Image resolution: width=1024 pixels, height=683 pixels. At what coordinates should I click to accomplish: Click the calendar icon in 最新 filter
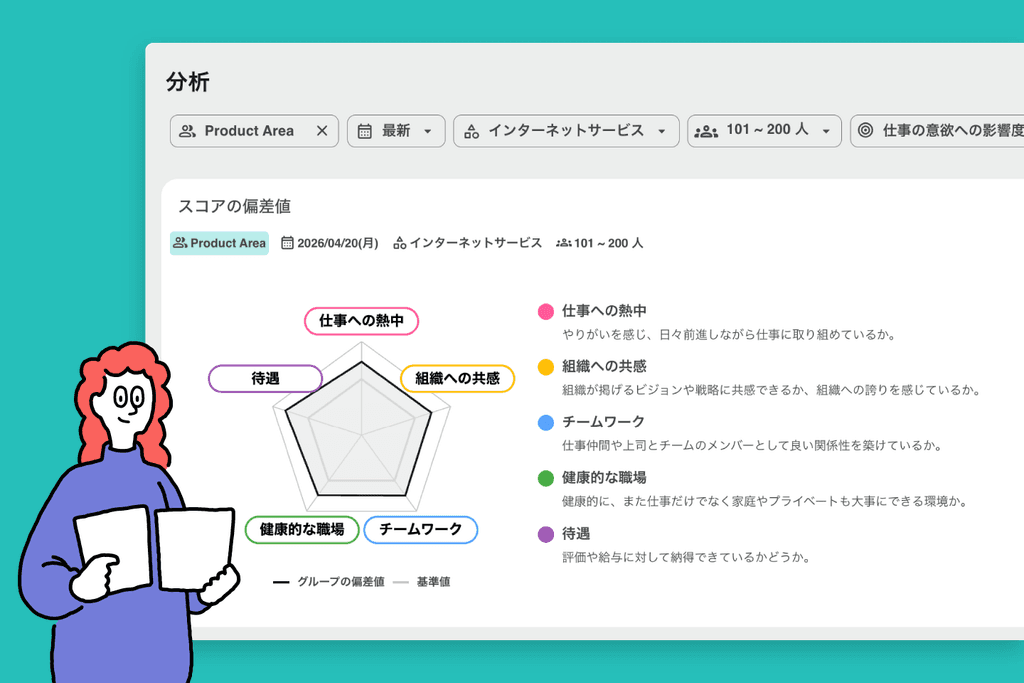pyautogui.click(x=364, y=131)
